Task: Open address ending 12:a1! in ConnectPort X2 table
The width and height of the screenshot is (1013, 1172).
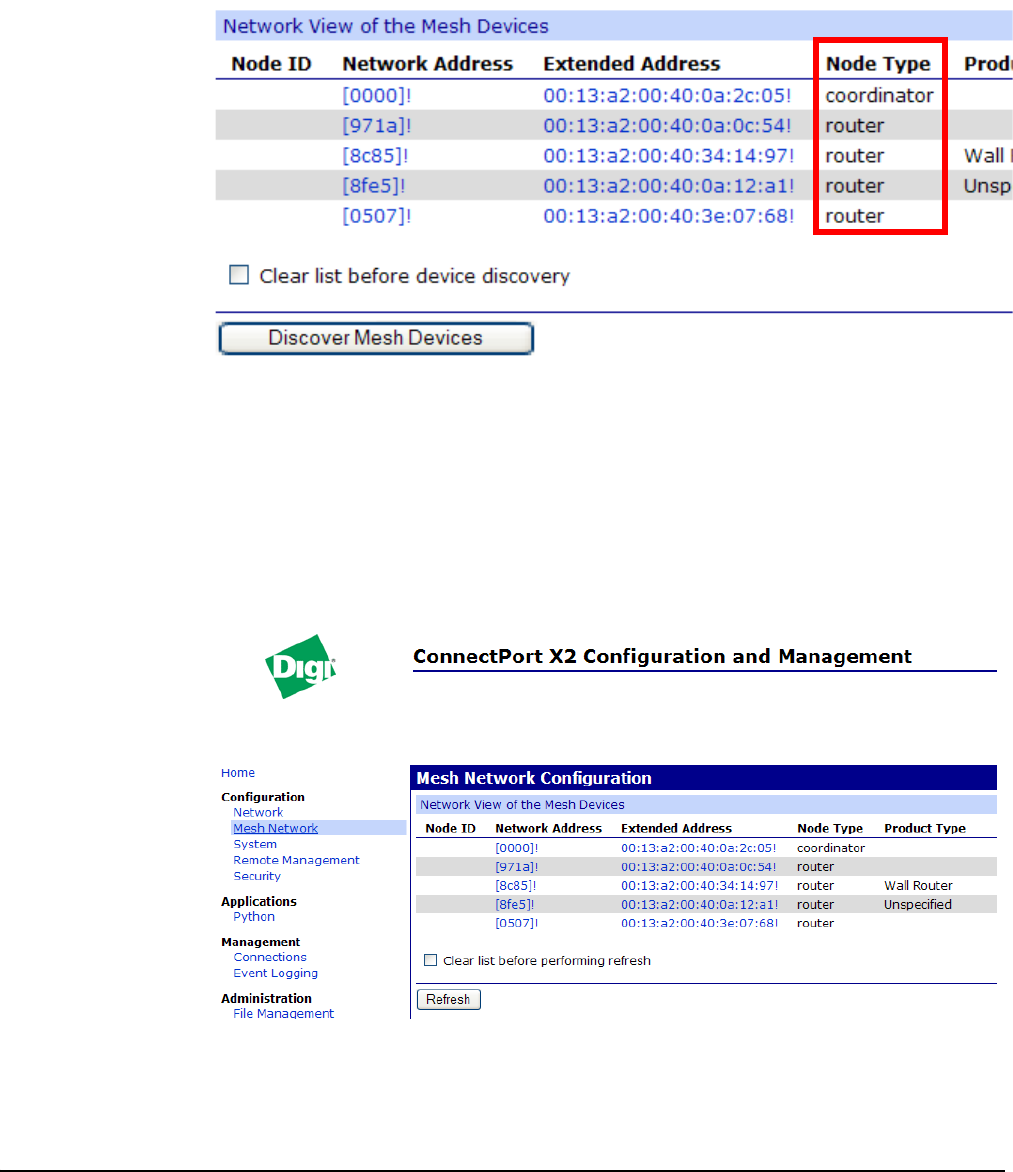Action: pos(699,904)
